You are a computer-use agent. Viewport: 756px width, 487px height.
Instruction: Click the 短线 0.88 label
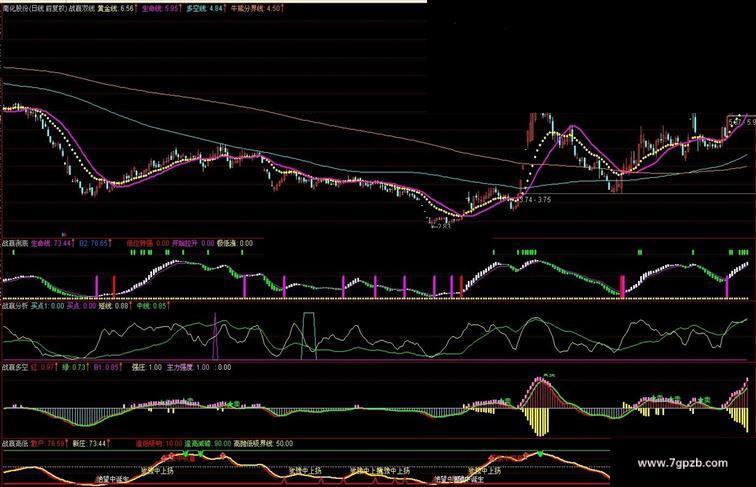[x=114, y=306]
